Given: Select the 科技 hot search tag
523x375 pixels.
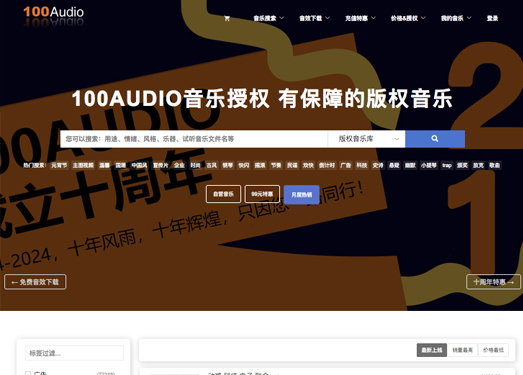Looking at the screenshot, I should tap(362, 165).
